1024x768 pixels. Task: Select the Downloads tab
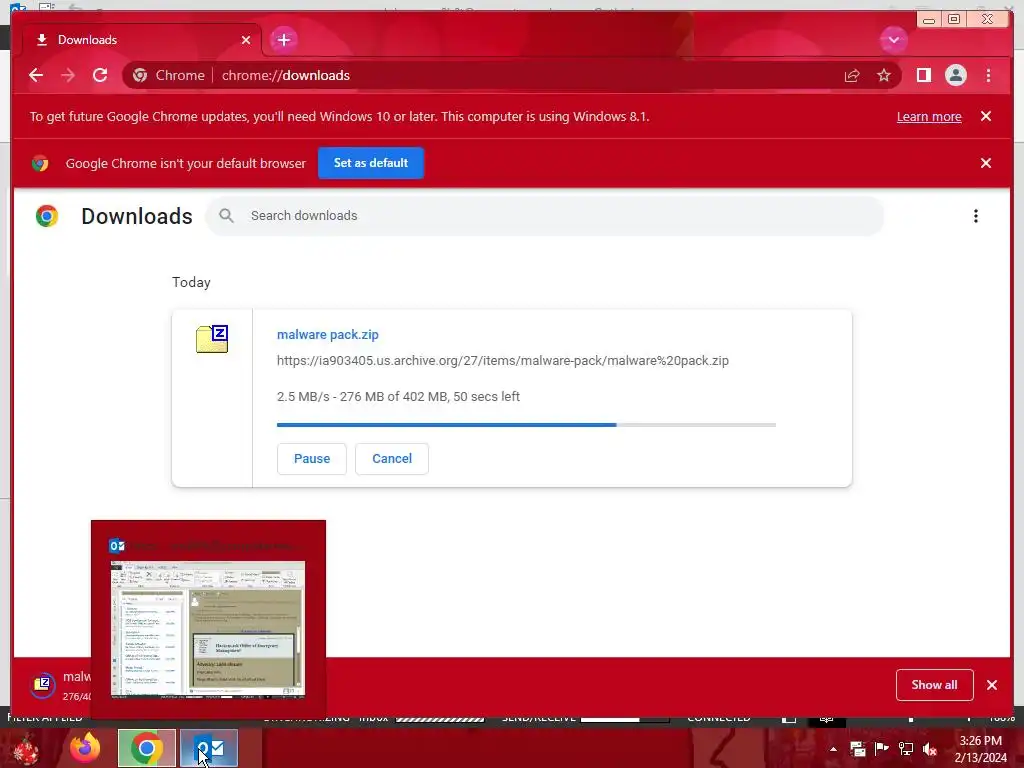click(142, 40)
